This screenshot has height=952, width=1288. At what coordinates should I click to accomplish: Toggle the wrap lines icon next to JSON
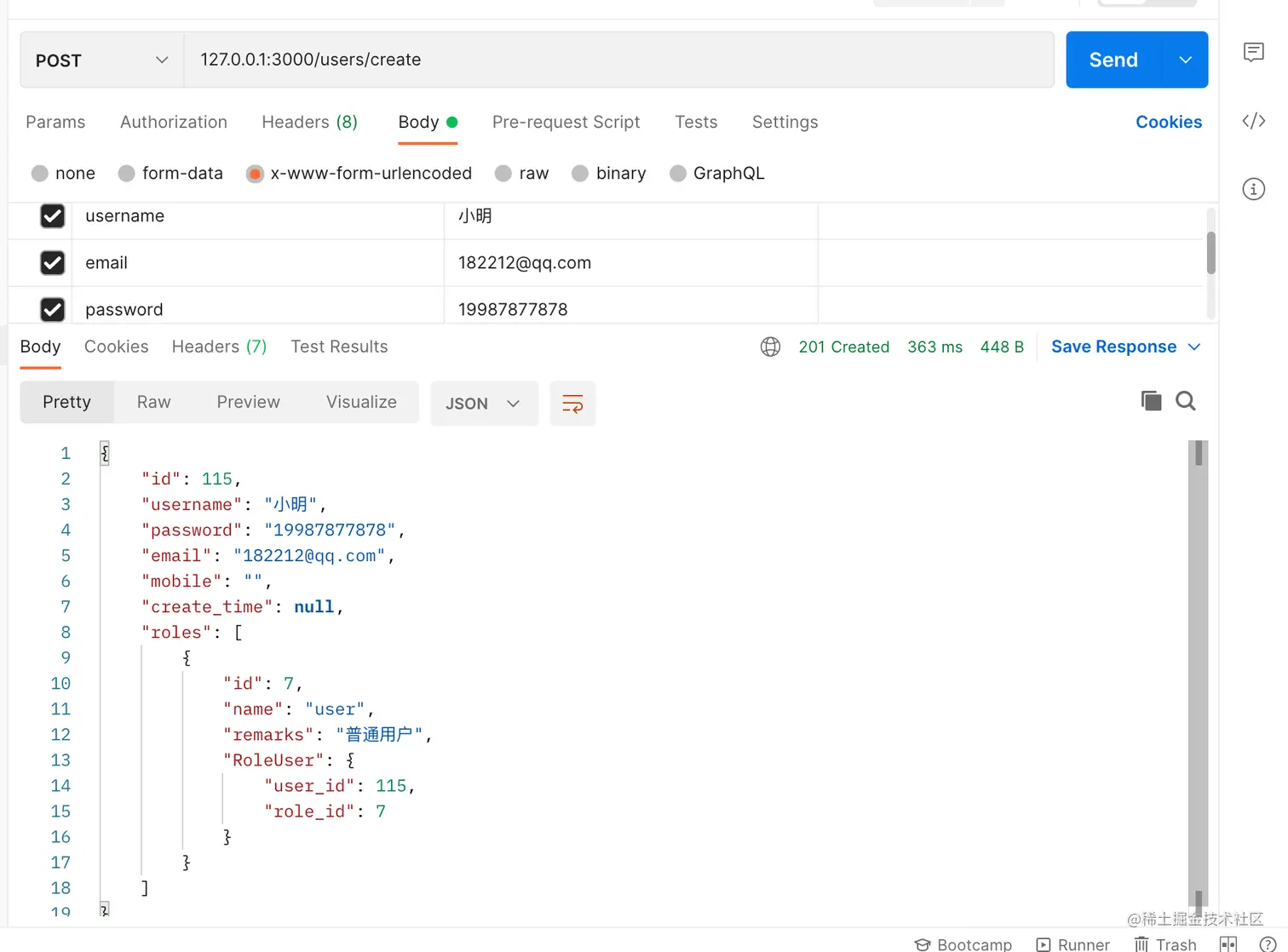[x=572, y=404]
